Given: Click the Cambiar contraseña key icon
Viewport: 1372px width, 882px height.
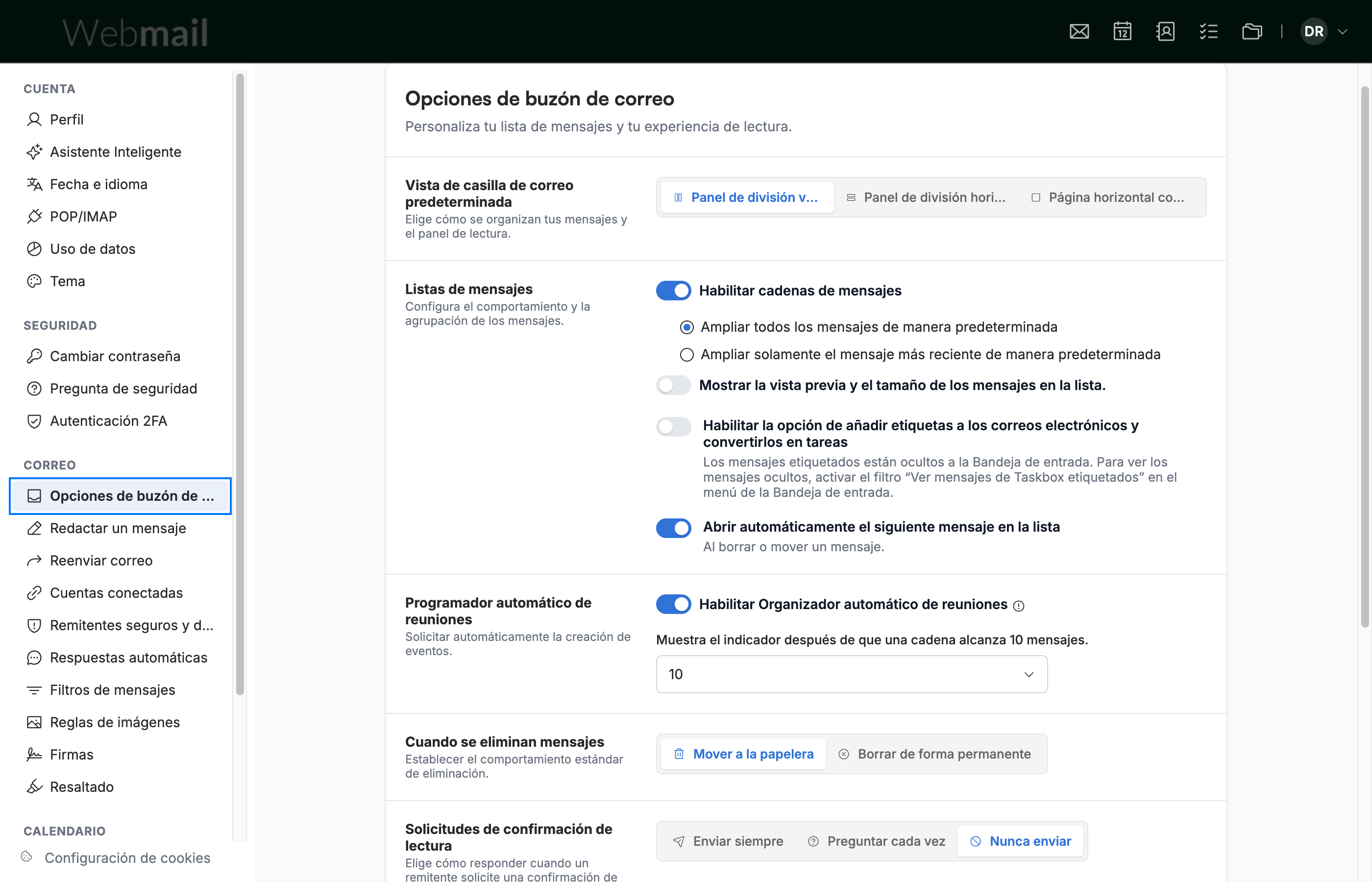Looking at the screenshot, I should [x=34, y=356].
